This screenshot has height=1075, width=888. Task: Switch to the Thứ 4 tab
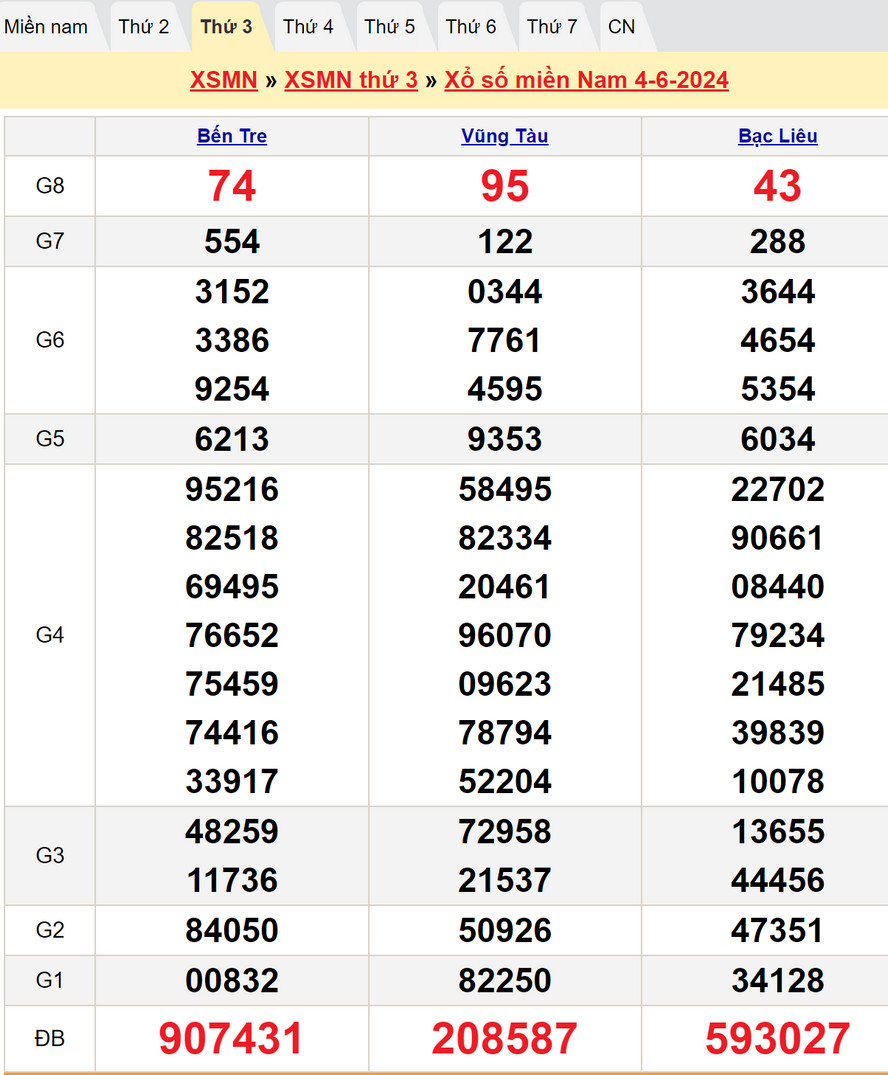[308, 27]
